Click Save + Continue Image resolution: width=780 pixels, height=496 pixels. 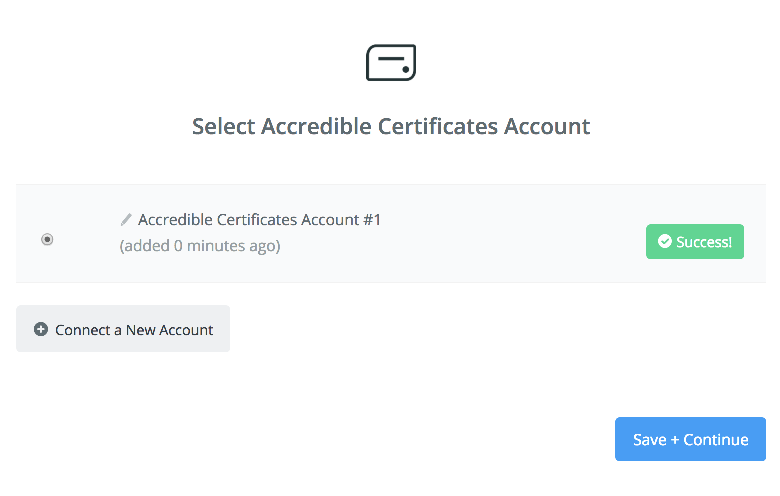click(690, 439)
